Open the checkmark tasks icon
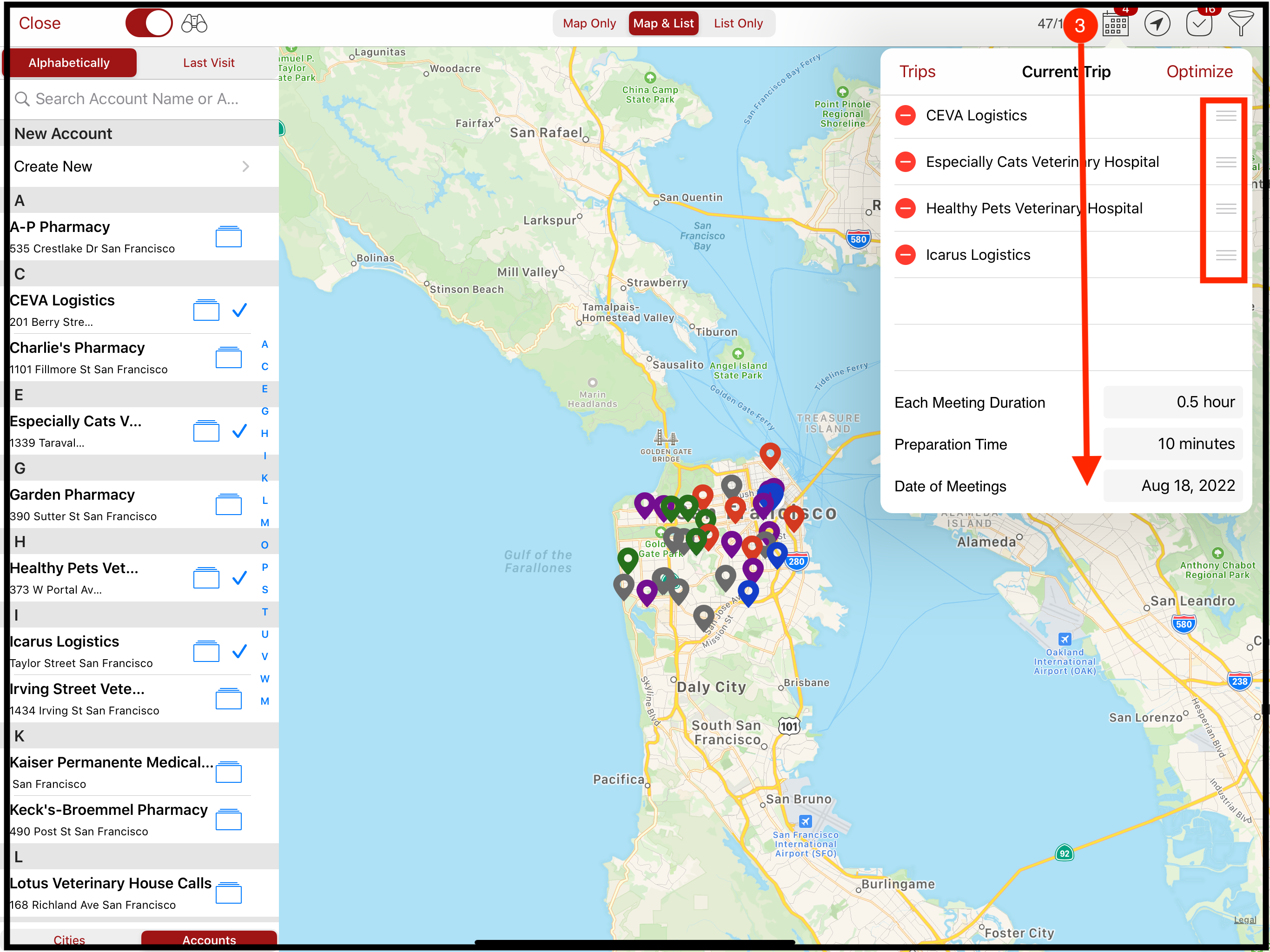The height and width of the screenshot is (952, 1270). click(x=1199, y=24)
